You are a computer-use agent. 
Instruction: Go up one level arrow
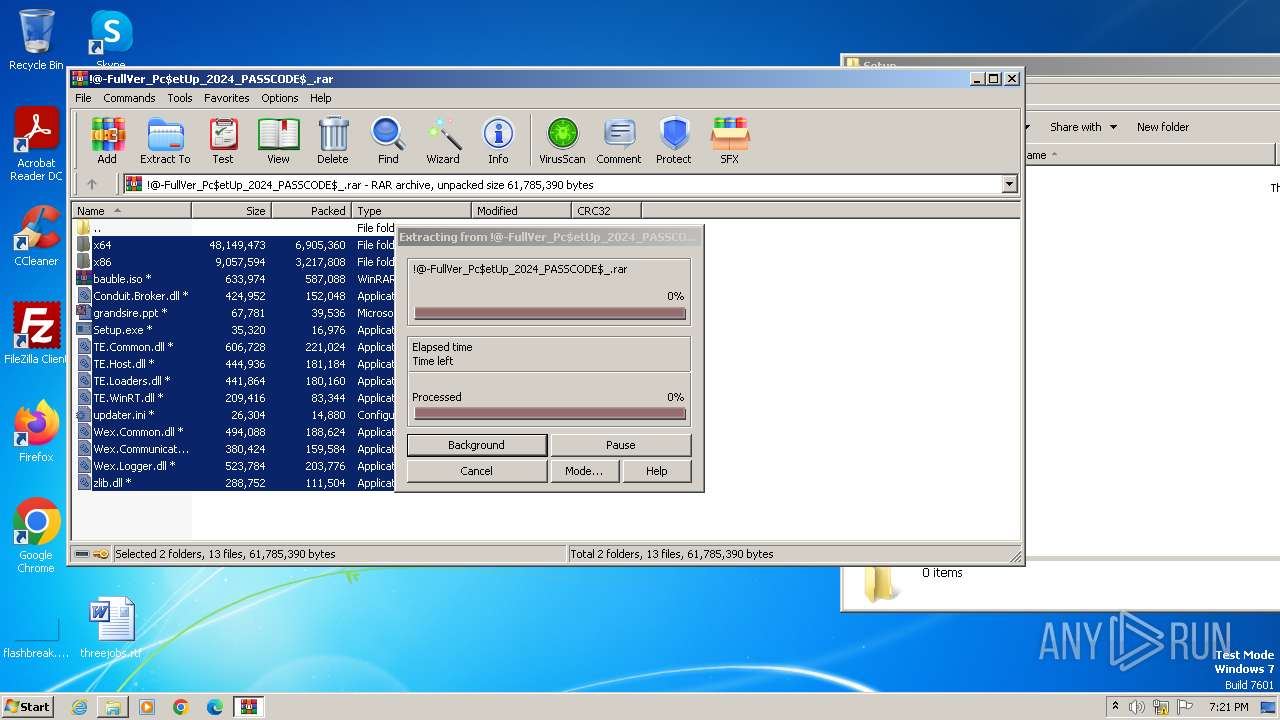pos(92,184)
